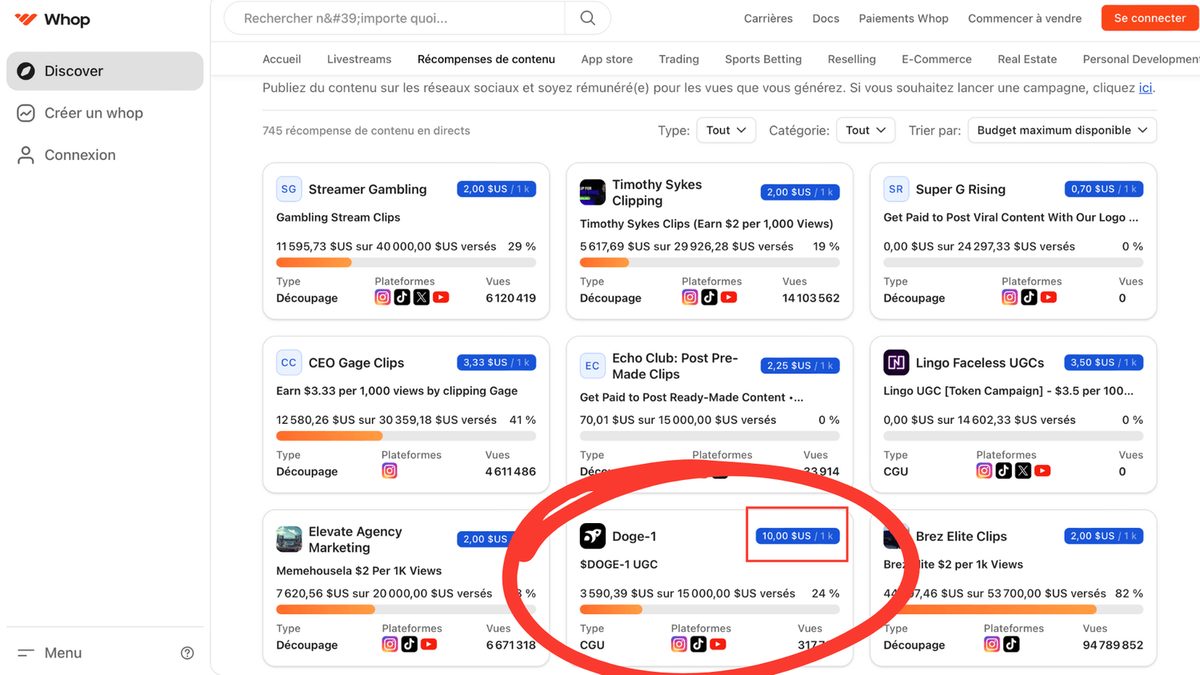Open the Docs link
The height and width of the screenshot is (675, 1200).
826,18
